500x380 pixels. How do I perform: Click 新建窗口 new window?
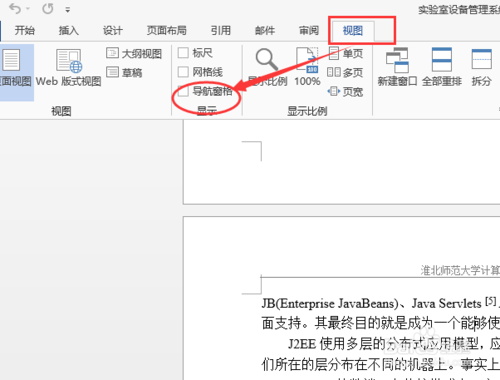pyautogui.click(x=397, y=68)
